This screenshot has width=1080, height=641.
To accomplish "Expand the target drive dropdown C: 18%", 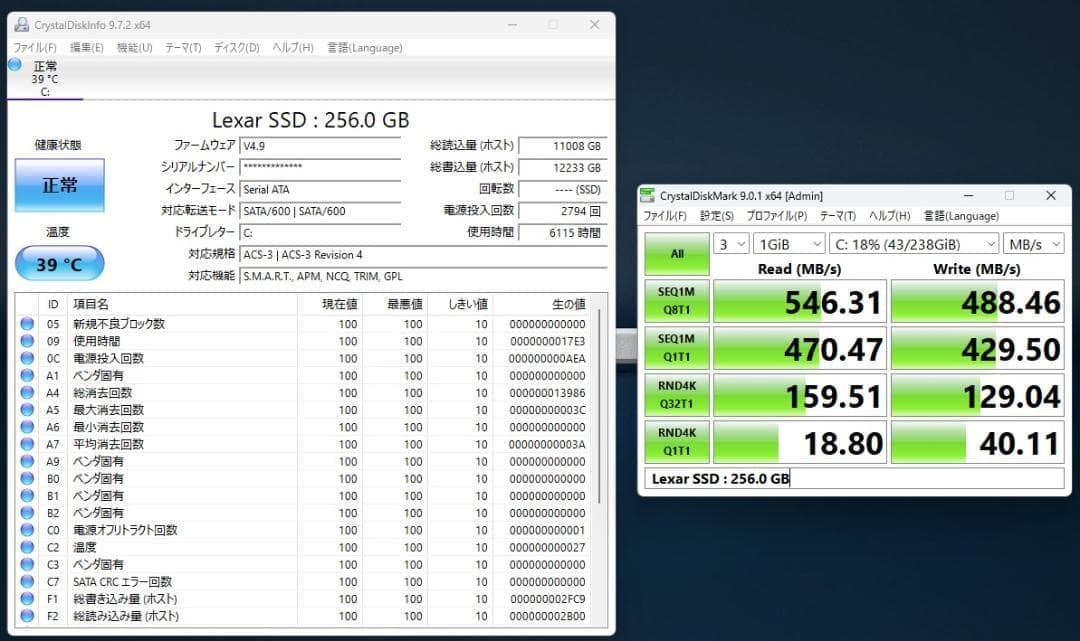I will [914, 244].
